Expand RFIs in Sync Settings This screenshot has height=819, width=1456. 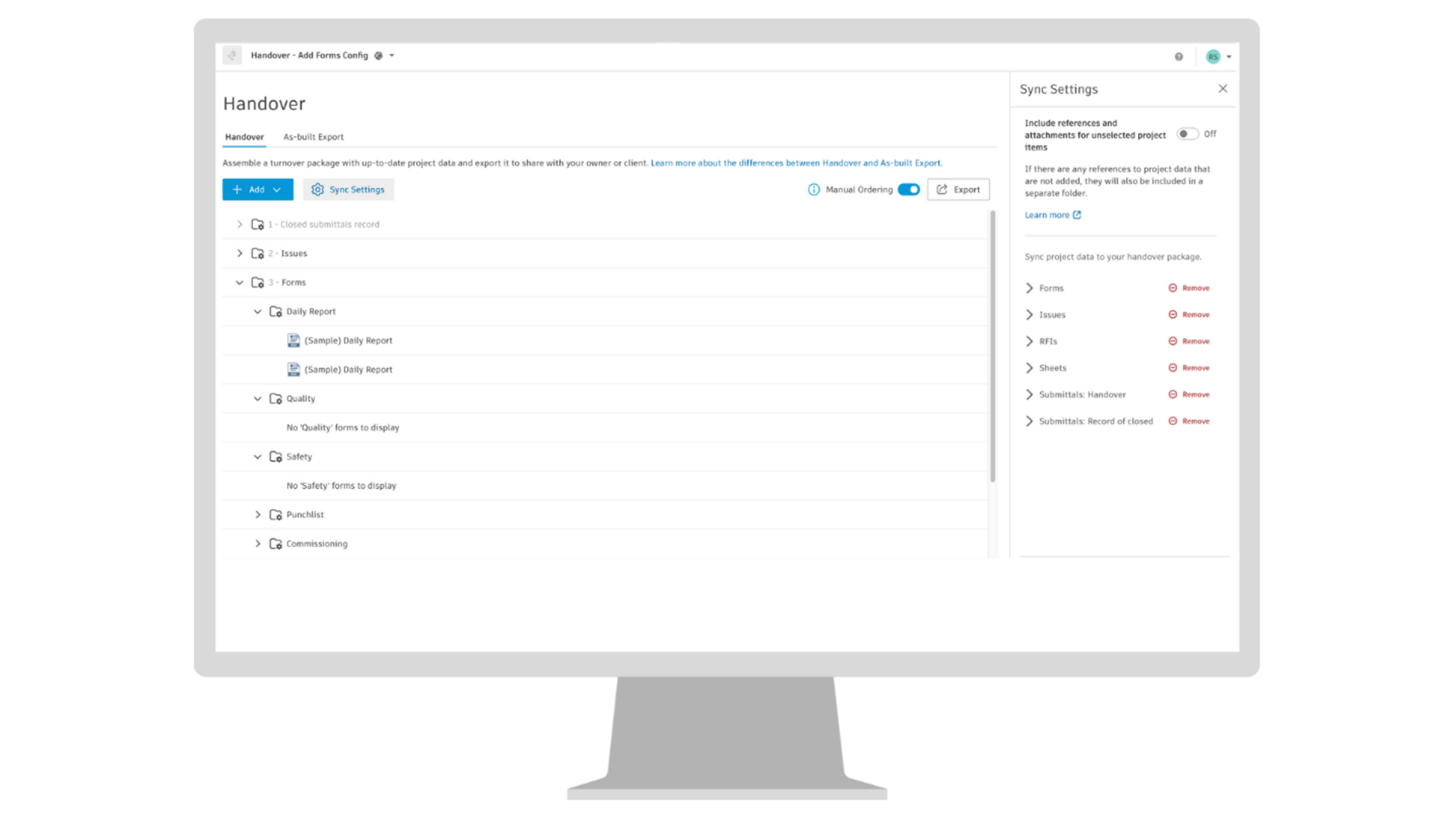[1029, 341]
